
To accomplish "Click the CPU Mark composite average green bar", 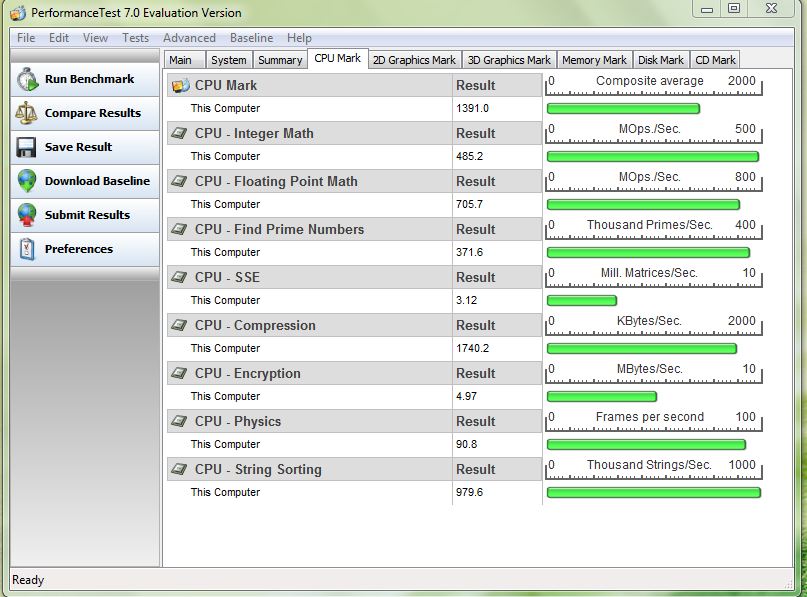I will (x=623, y=109).
